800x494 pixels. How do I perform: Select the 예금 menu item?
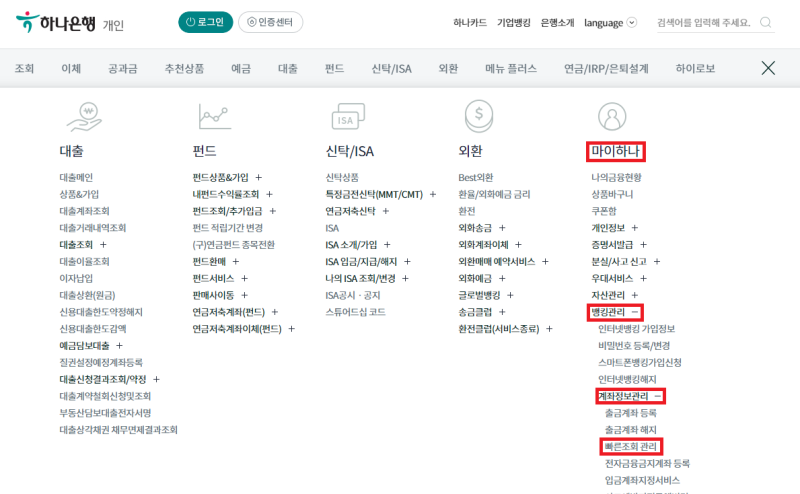click(x=241, y=68)
